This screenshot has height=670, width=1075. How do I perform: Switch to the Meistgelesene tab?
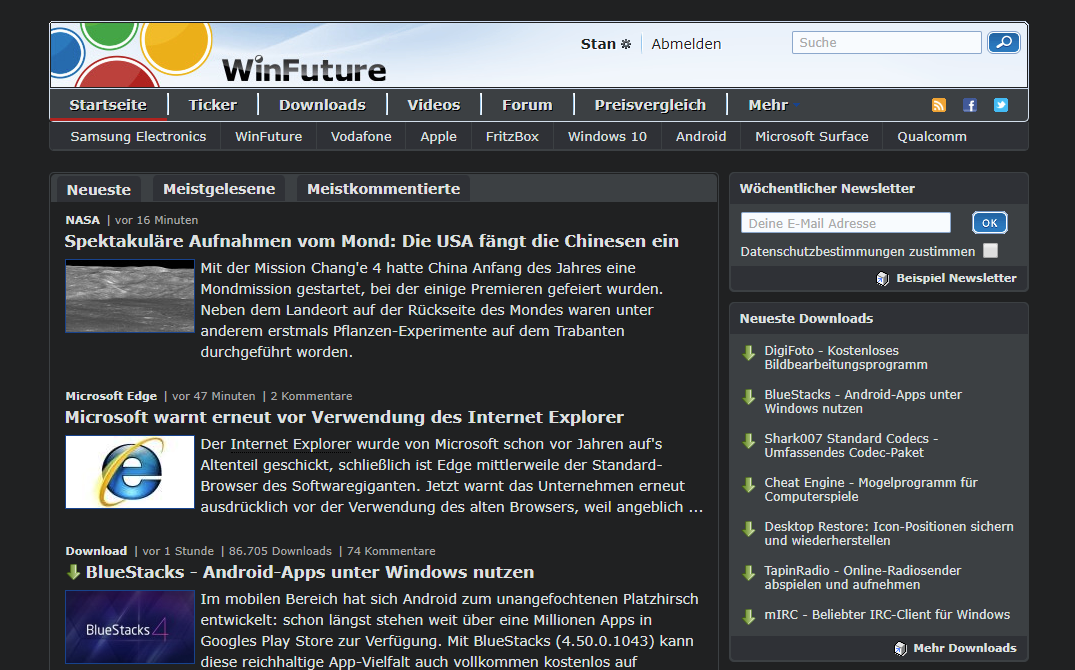(218, 188)
